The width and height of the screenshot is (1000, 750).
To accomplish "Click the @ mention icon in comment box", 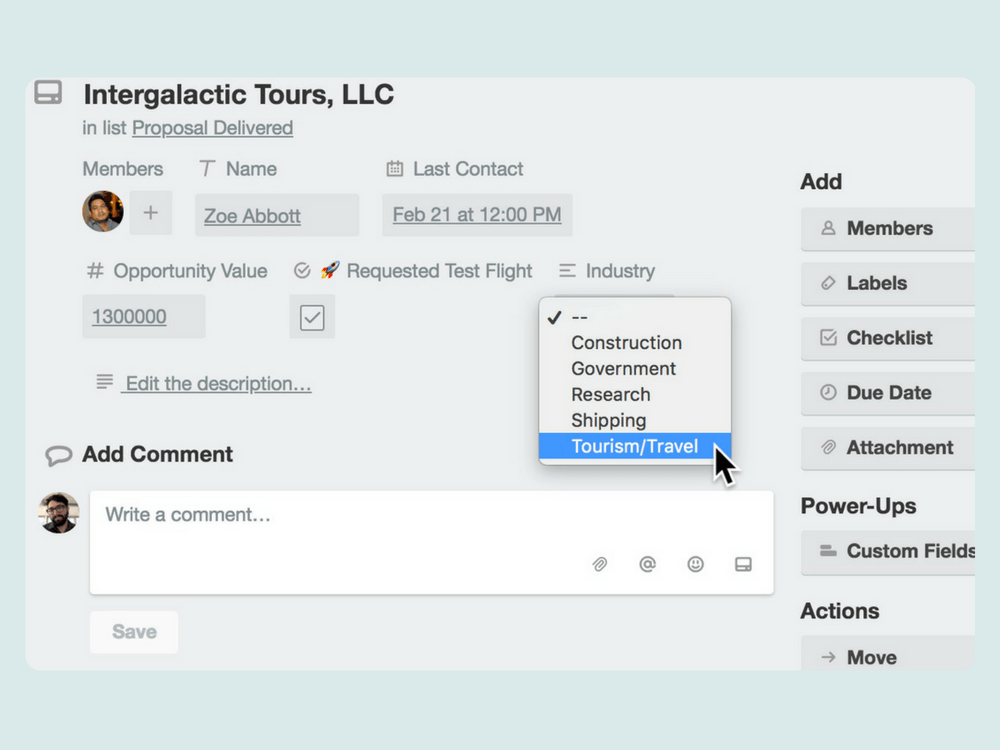I will (x=648, y=565).
